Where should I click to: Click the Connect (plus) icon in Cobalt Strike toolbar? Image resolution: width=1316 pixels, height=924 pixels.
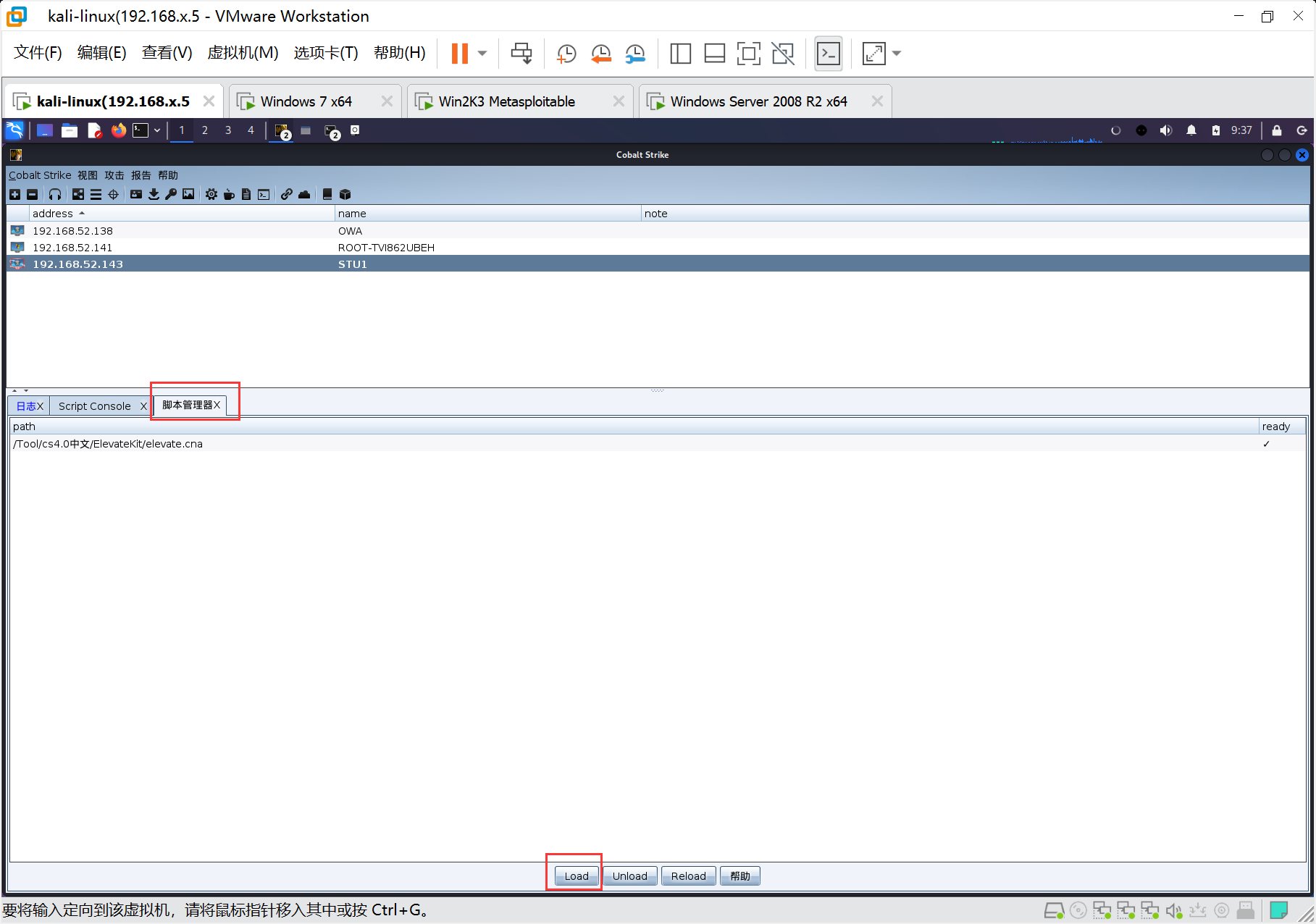click(14, 194)
